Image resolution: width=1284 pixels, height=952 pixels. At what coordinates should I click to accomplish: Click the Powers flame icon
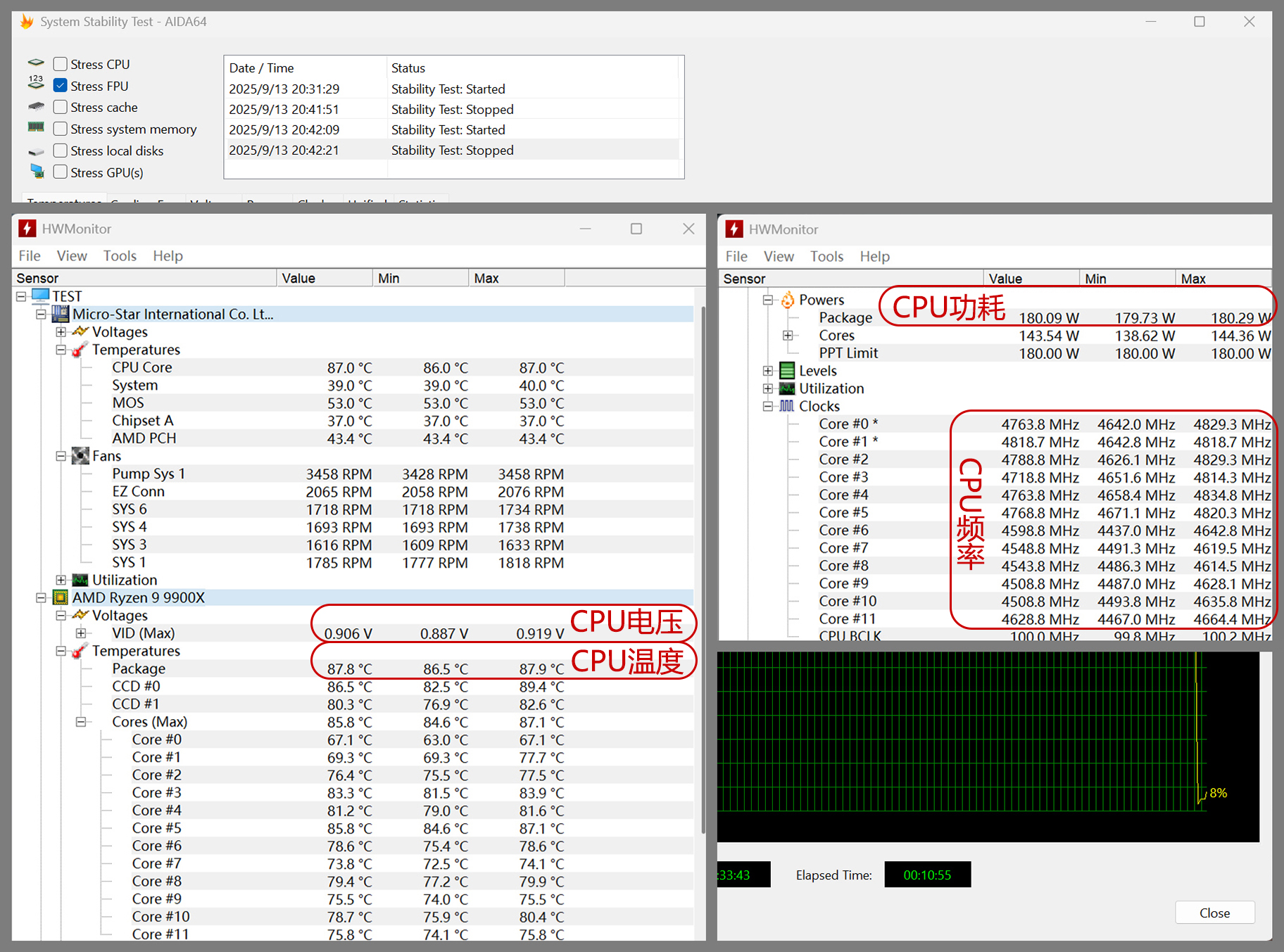click(x=788, y=300)
